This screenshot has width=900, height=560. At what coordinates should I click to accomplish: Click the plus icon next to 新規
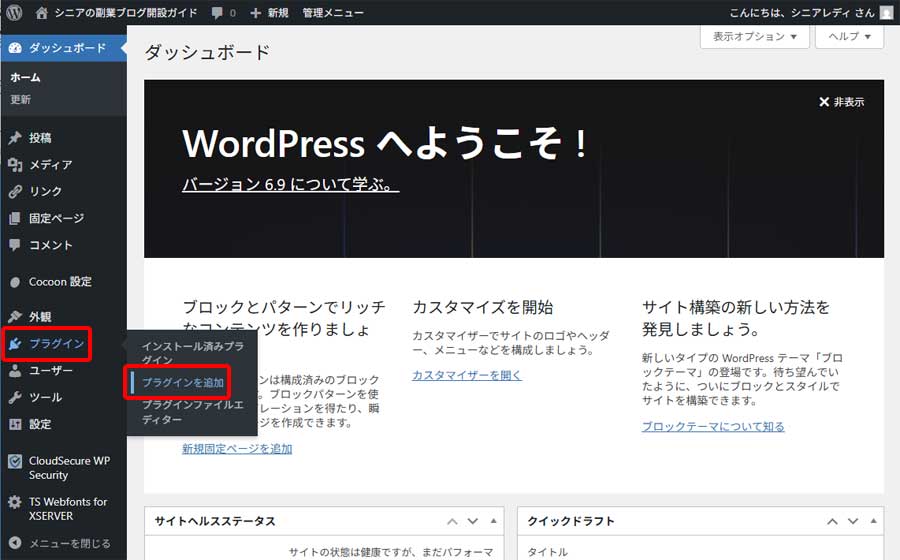(255, 13)
